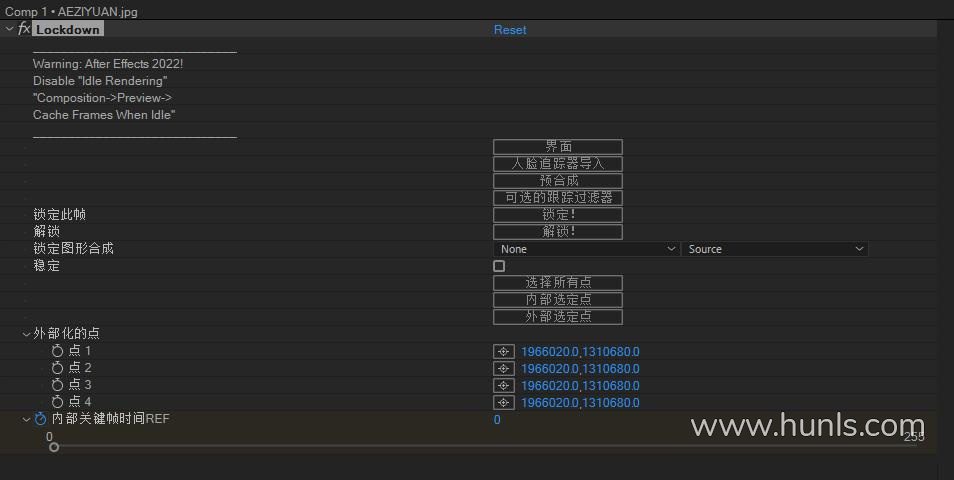Click the 选择所有点 button
954x480 pixels.
(x=558, y=283)
